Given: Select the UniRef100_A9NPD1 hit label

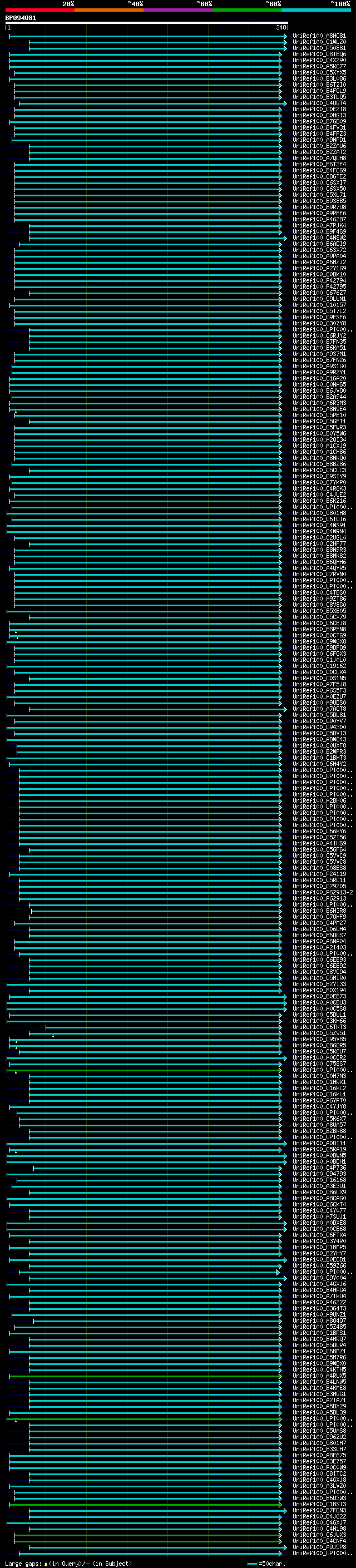Looking at the screenshot, I should point(319,140).
